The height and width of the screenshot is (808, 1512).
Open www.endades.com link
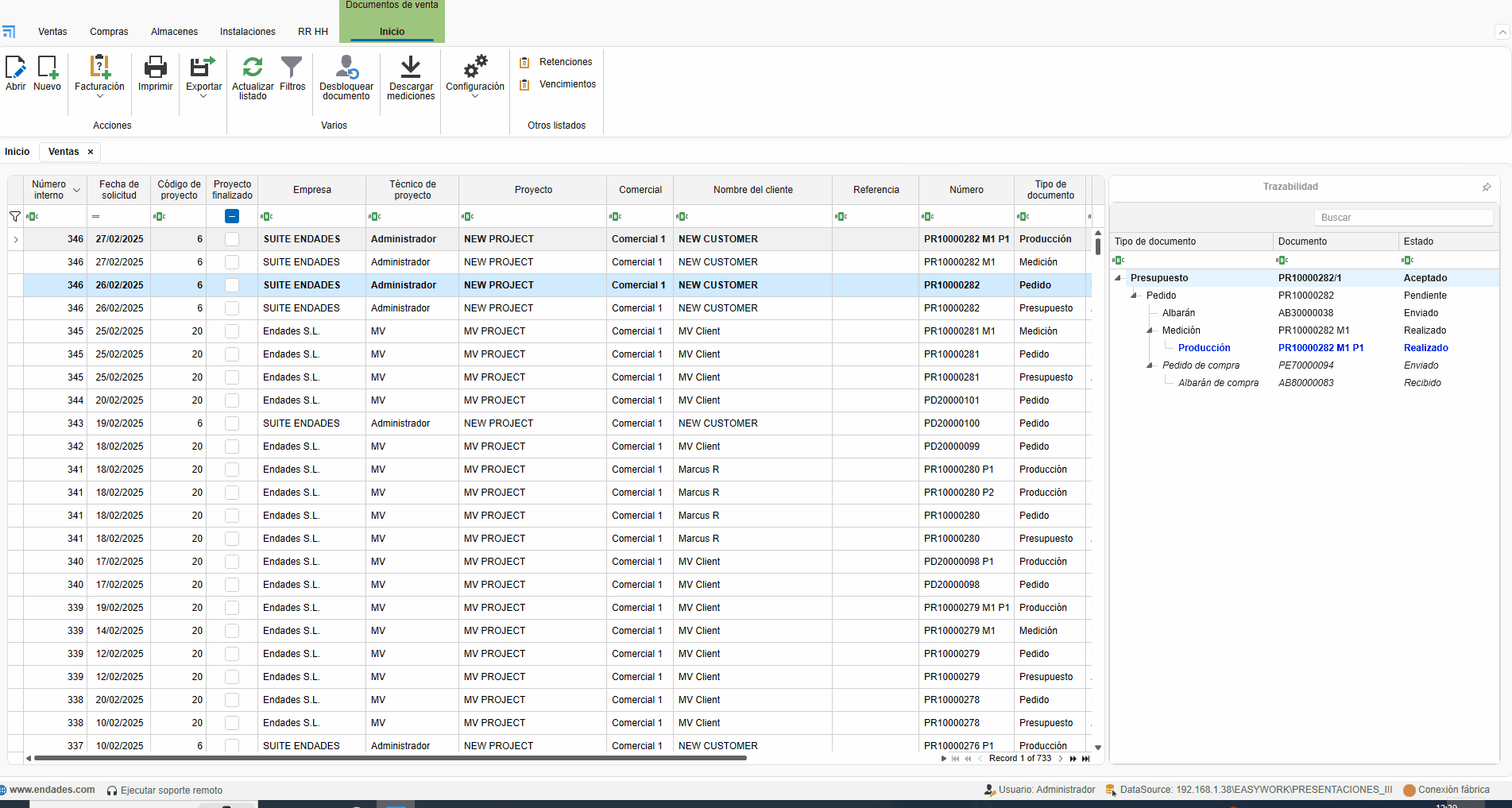[52, 790]
